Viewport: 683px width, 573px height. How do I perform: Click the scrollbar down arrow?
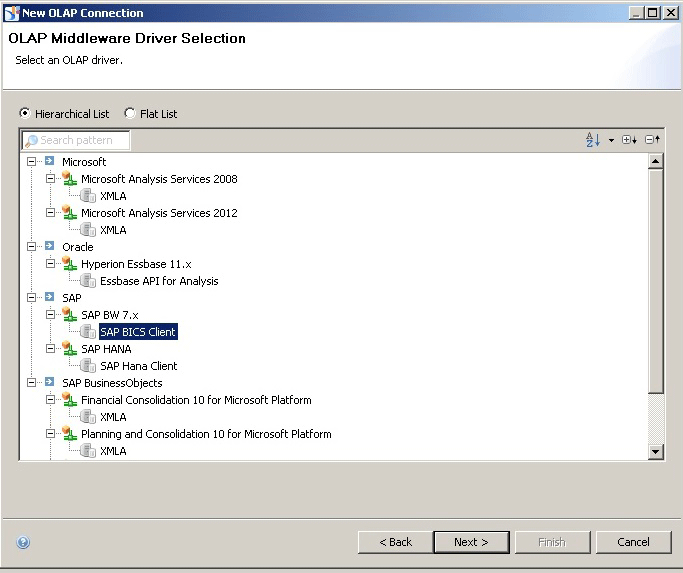[x=655, y=451]
